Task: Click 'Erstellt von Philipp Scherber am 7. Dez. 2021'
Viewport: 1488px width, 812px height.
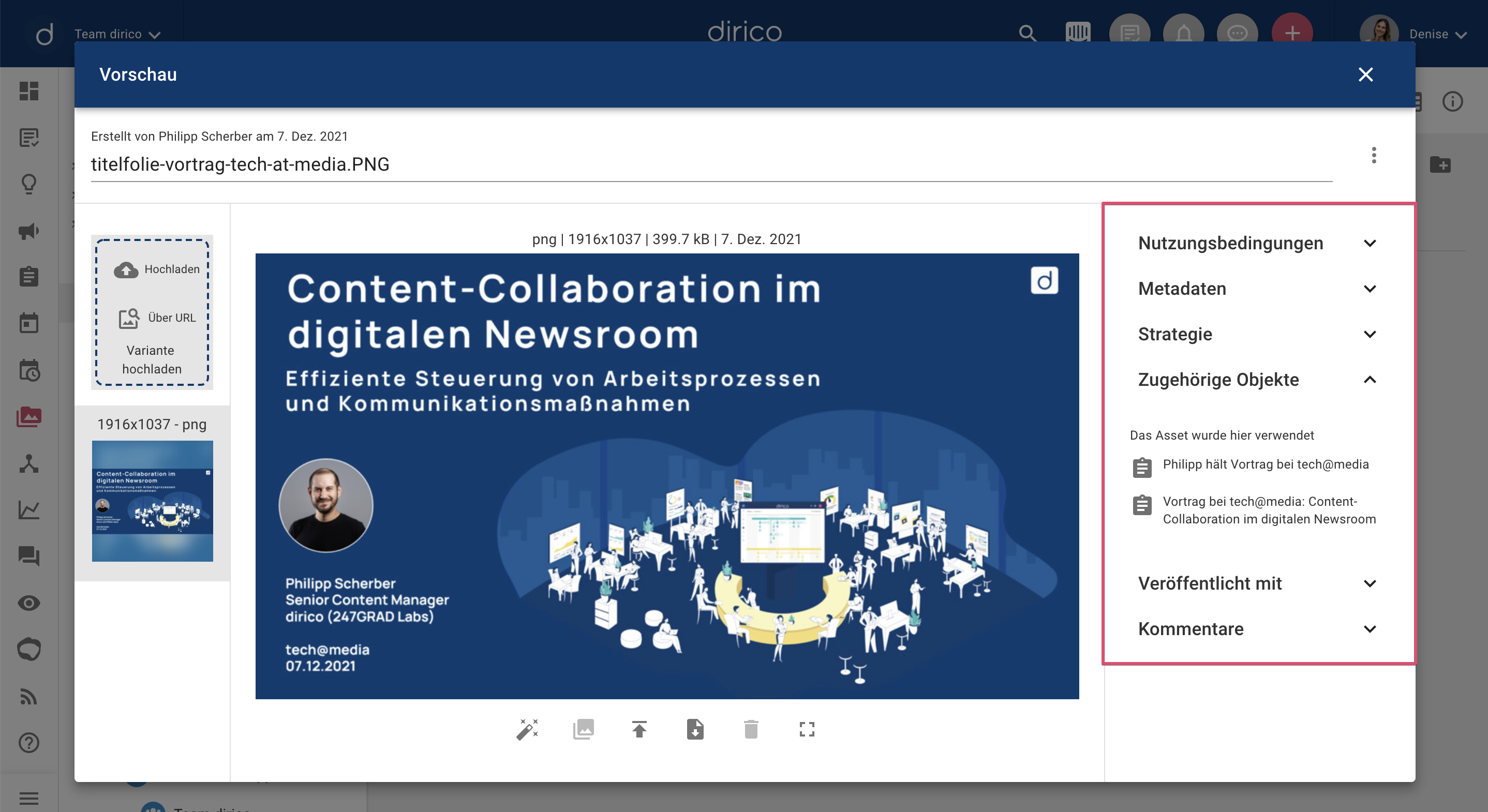Action: click(x=219, y=137)
